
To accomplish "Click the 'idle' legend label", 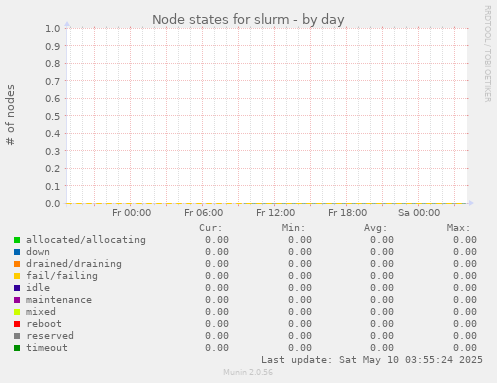I will [38, 288].
